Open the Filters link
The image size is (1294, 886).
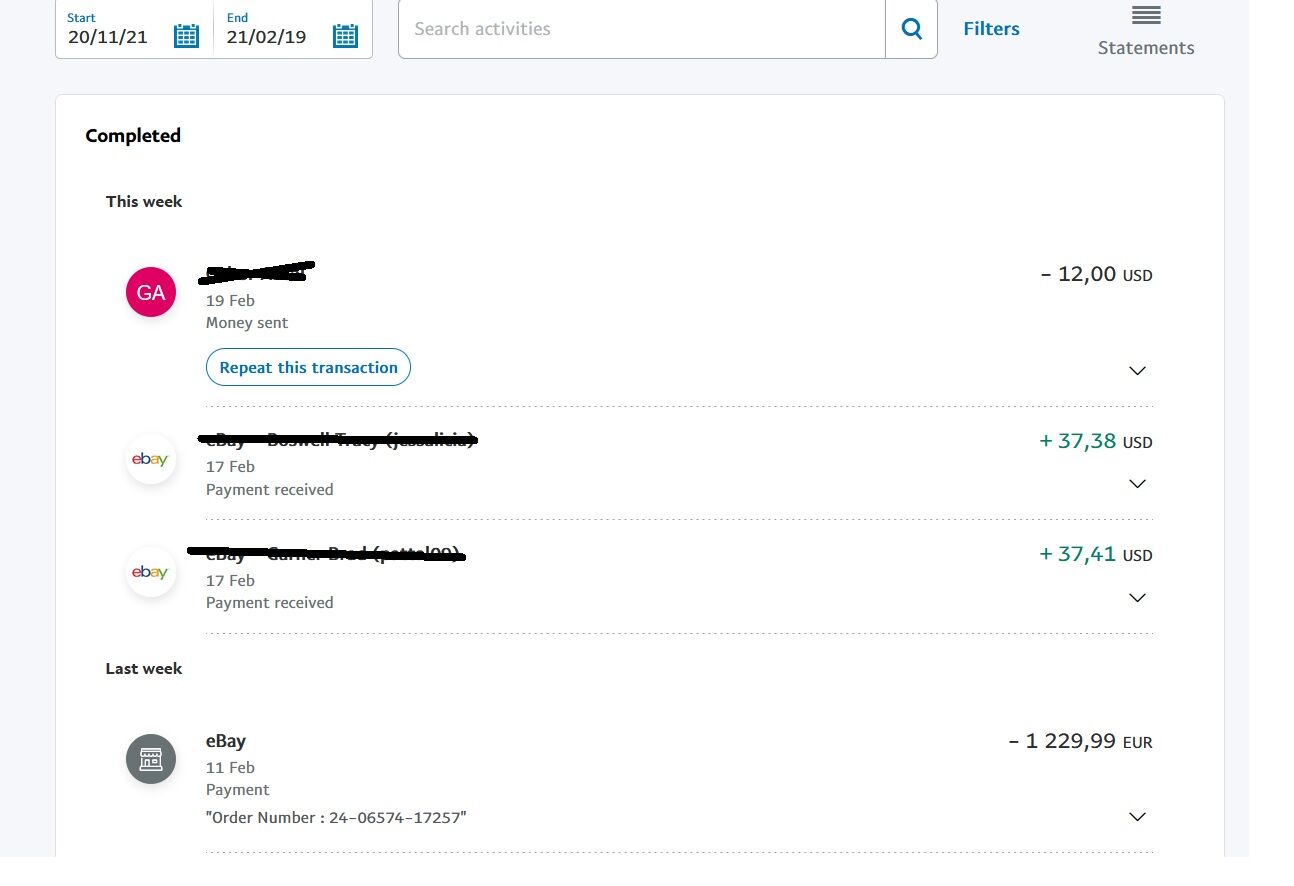point(991,29)
